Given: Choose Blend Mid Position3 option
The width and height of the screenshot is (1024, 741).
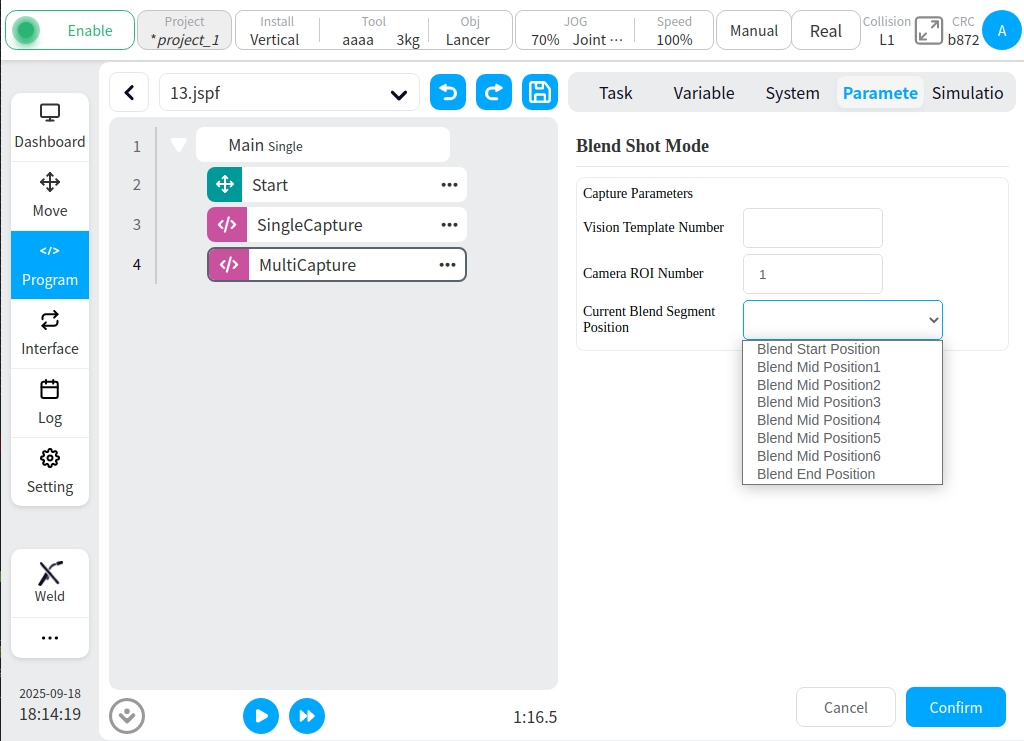Looking at the screenshot, I should point(818,402).
